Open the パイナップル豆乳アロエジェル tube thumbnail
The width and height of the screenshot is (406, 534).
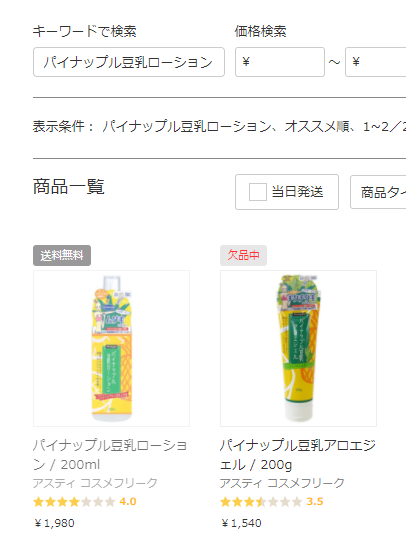(x=298, y=348)
